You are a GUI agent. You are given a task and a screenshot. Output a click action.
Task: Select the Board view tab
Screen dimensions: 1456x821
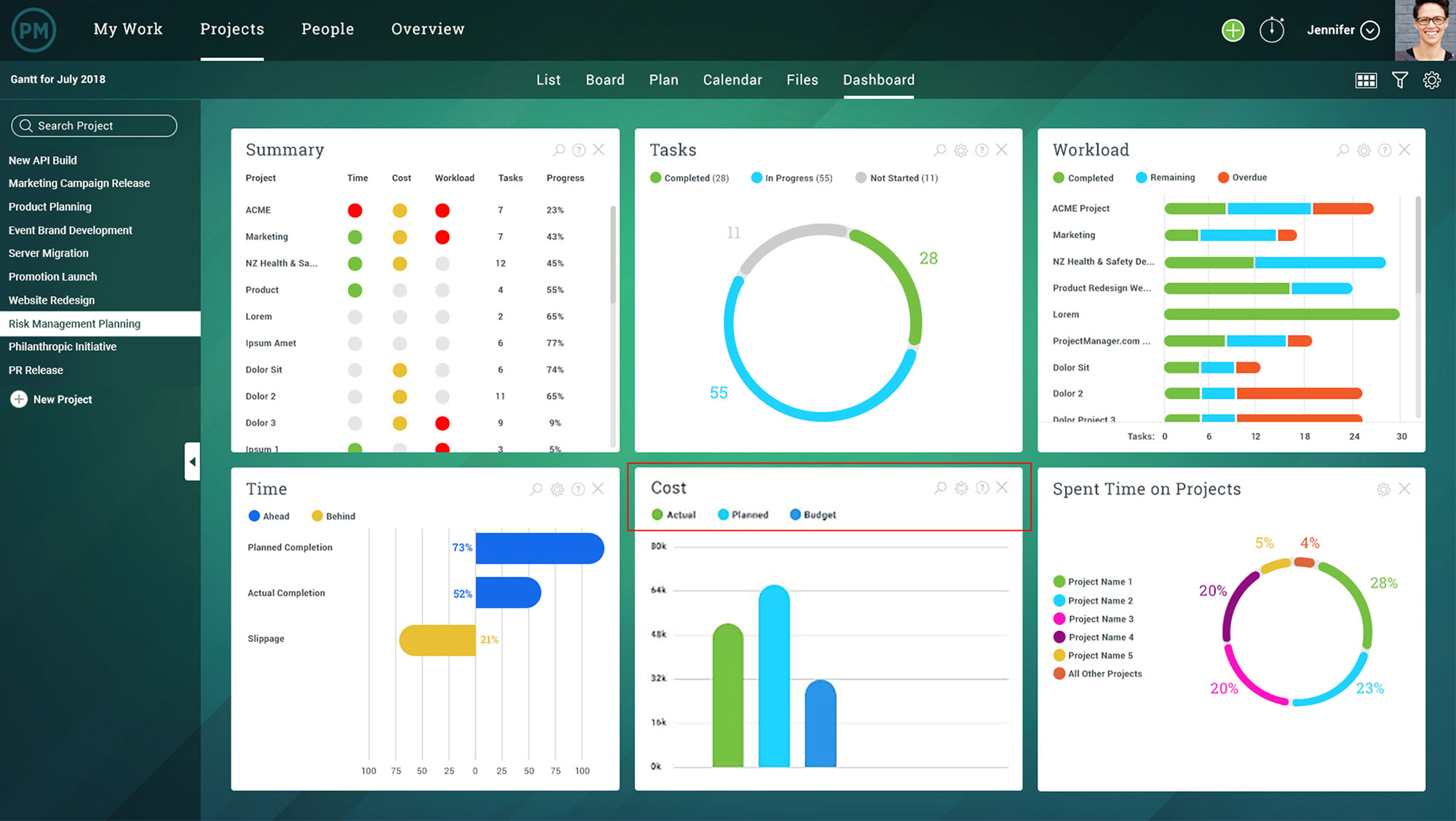604,79
